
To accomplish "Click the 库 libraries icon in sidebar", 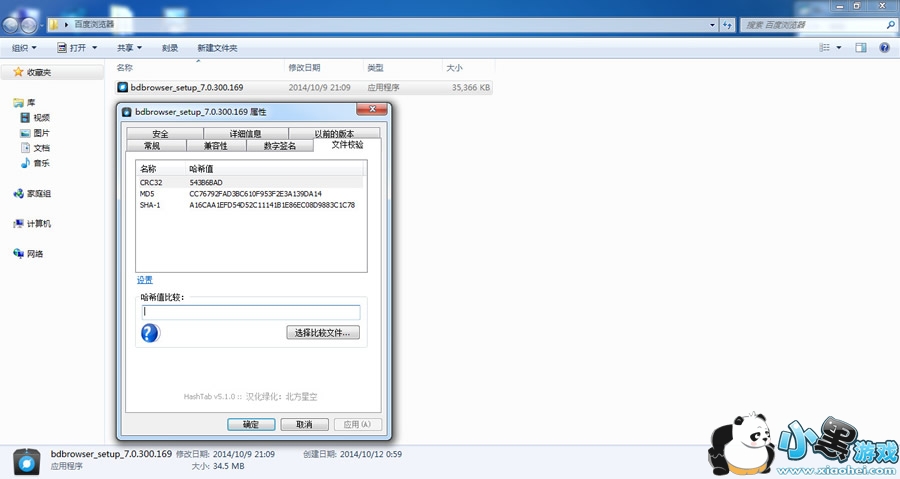I will tap(18, 103).
